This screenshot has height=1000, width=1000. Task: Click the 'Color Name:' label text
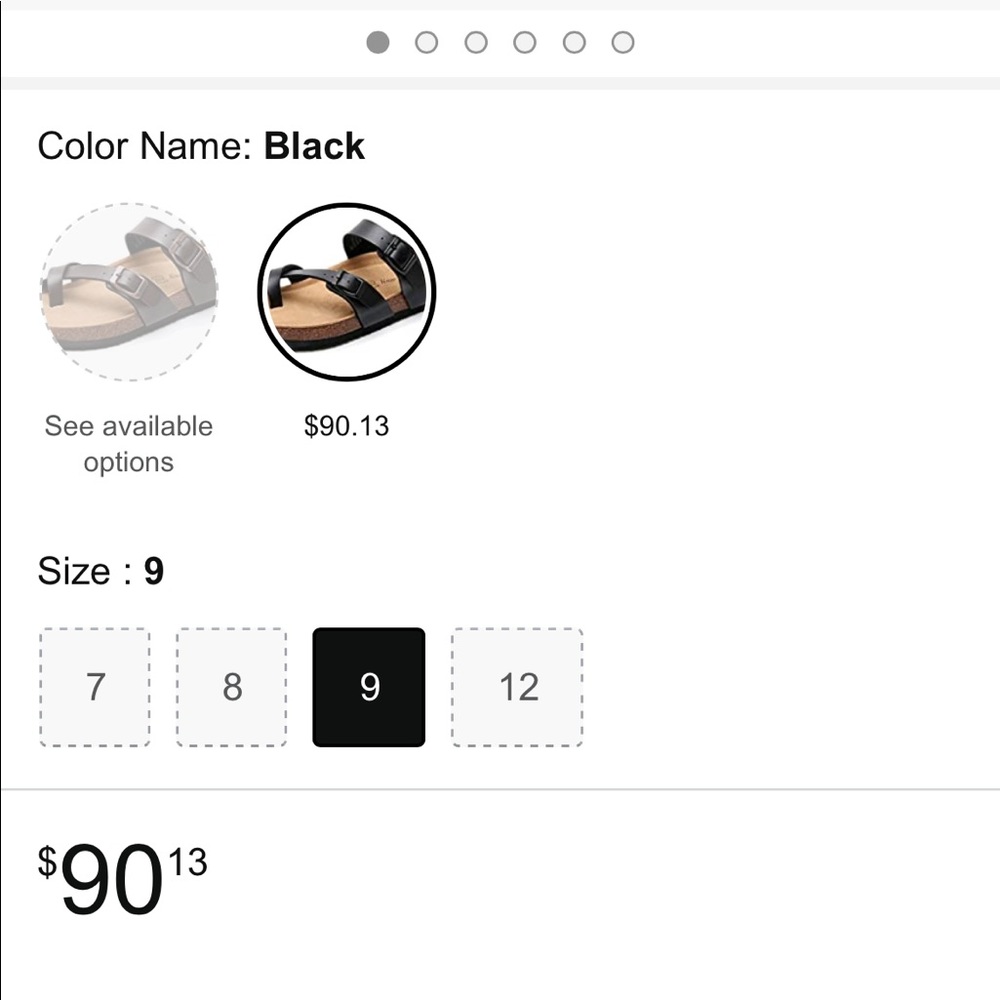pos(145,147)
